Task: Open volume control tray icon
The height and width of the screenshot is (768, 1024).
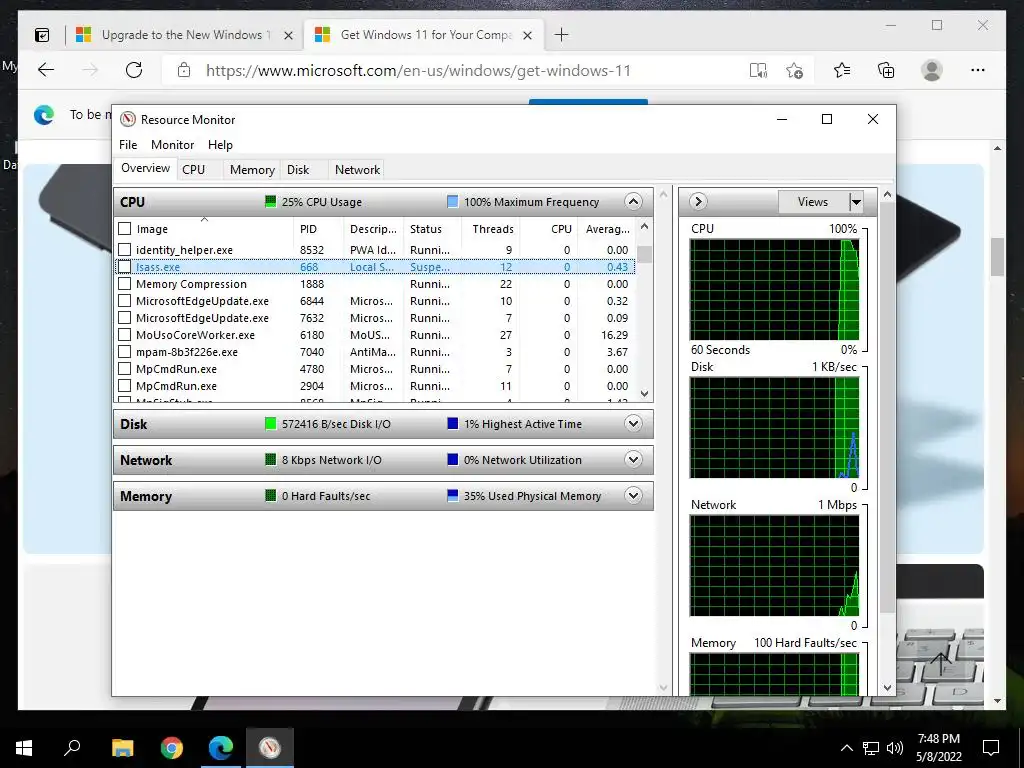Action: coord(895,748)
